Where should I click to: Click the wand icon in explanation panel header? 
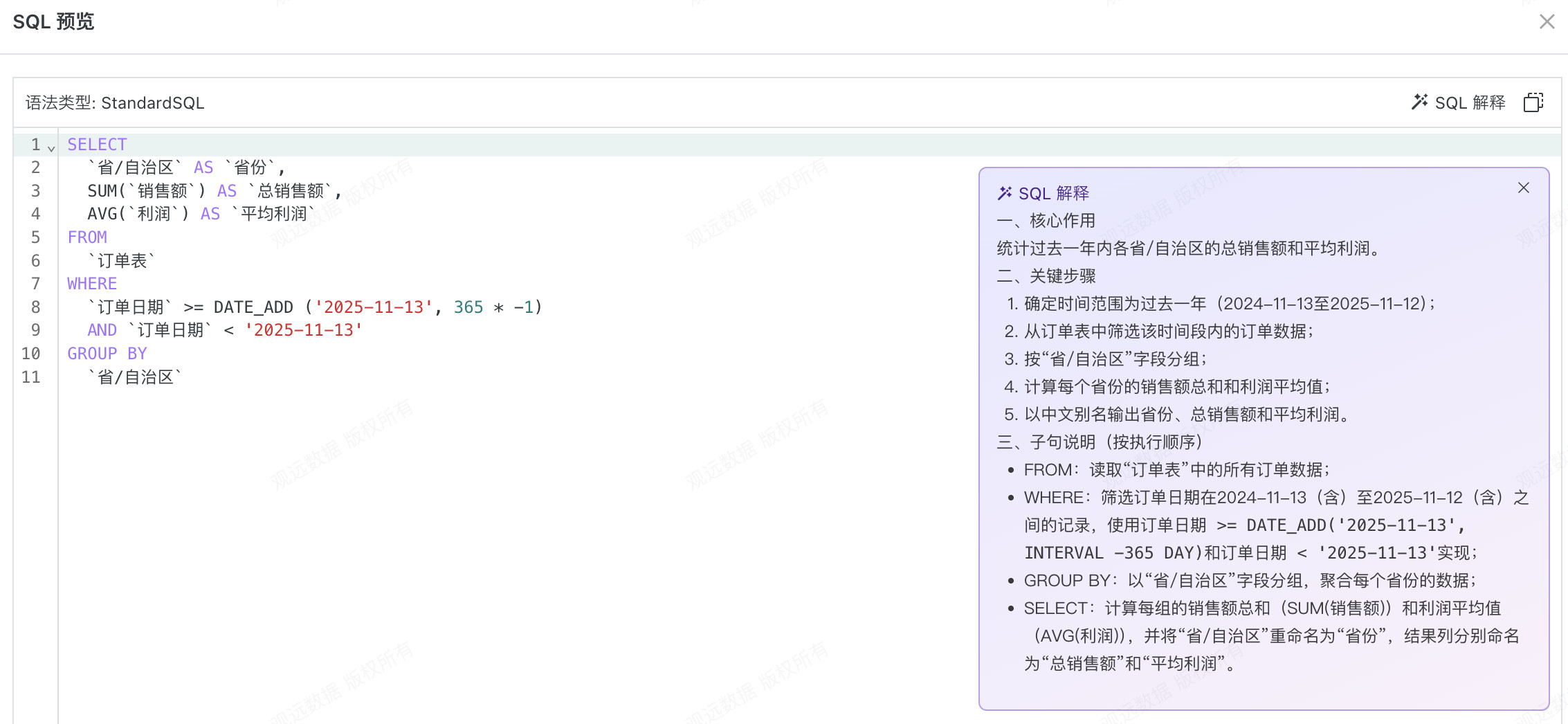pos(1004,193)
